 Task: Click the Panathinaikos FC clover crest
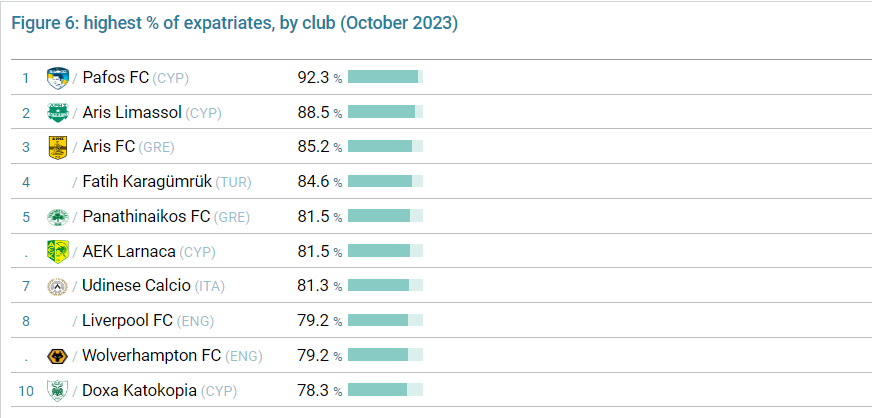click(57, 217)
